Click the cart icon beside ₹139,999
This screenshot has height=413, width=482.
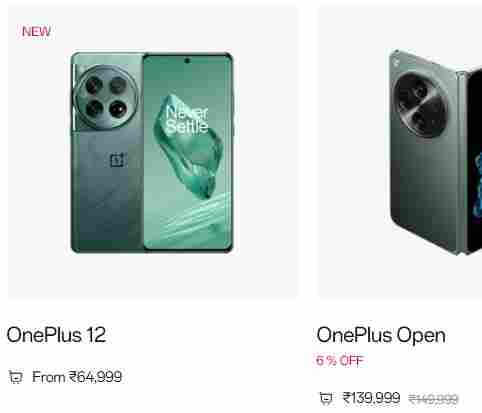coord(326,398)
